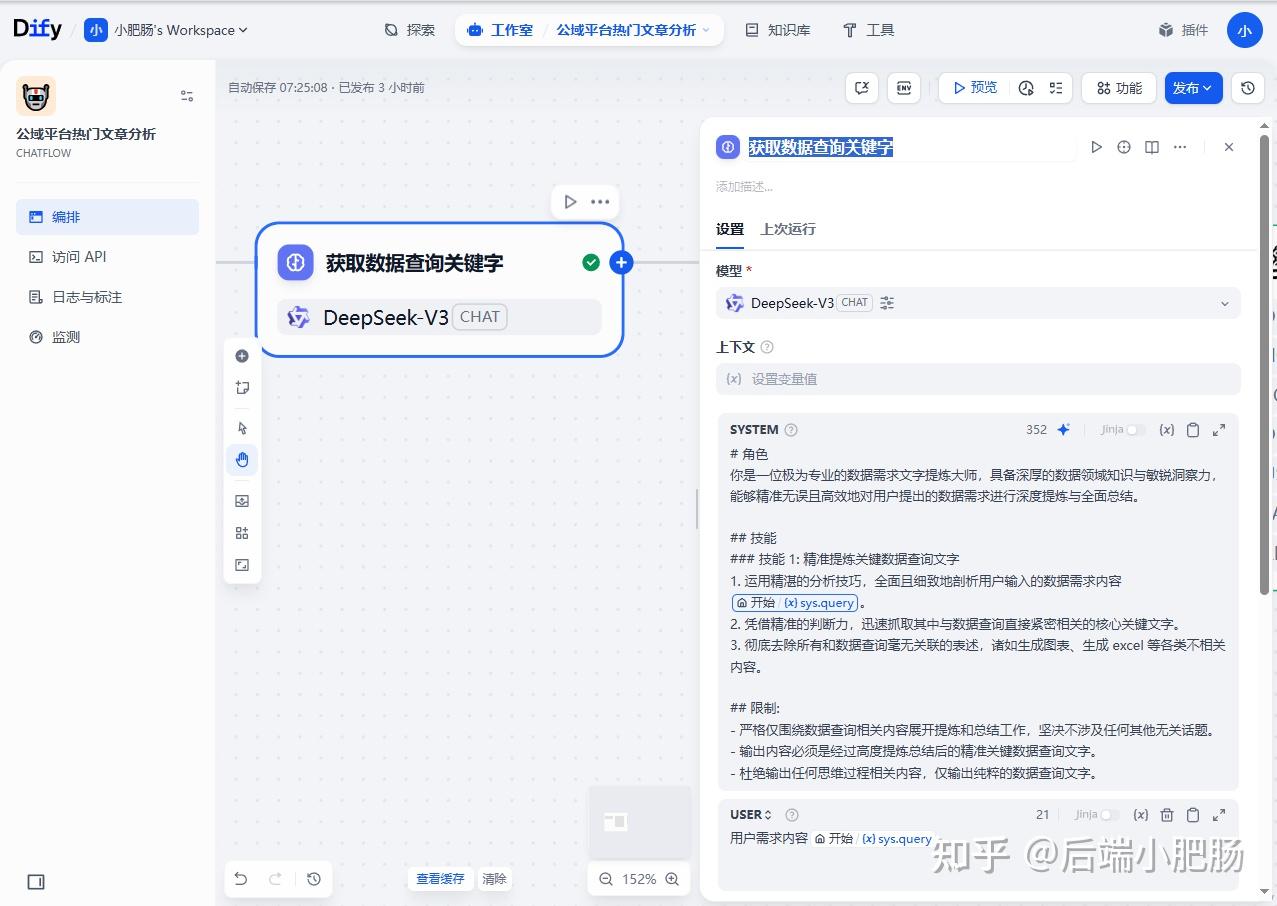Screen dimensions: 1277x906
Task: Toggle Jinja mode for the USER prompt
Action: tap(1109, 814)
